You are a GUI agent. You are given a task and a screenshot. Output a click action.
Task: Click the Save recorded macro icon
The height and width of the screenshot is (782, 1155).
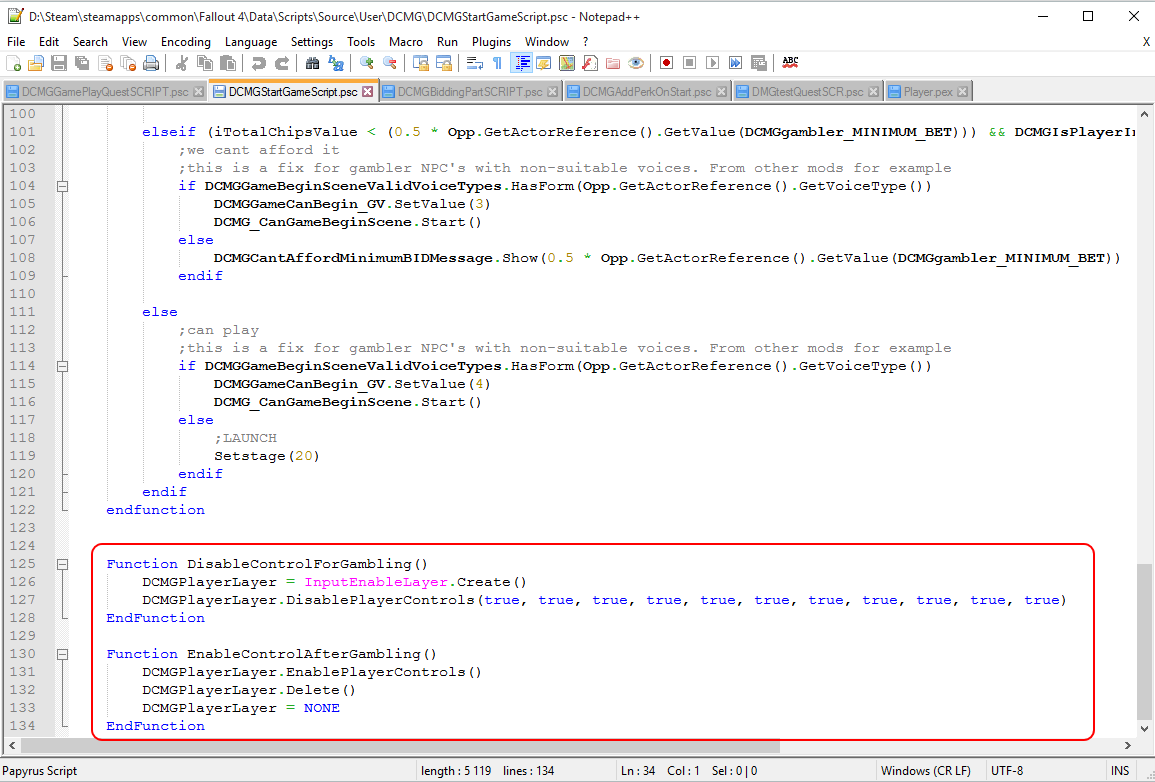tap(759, 63)
